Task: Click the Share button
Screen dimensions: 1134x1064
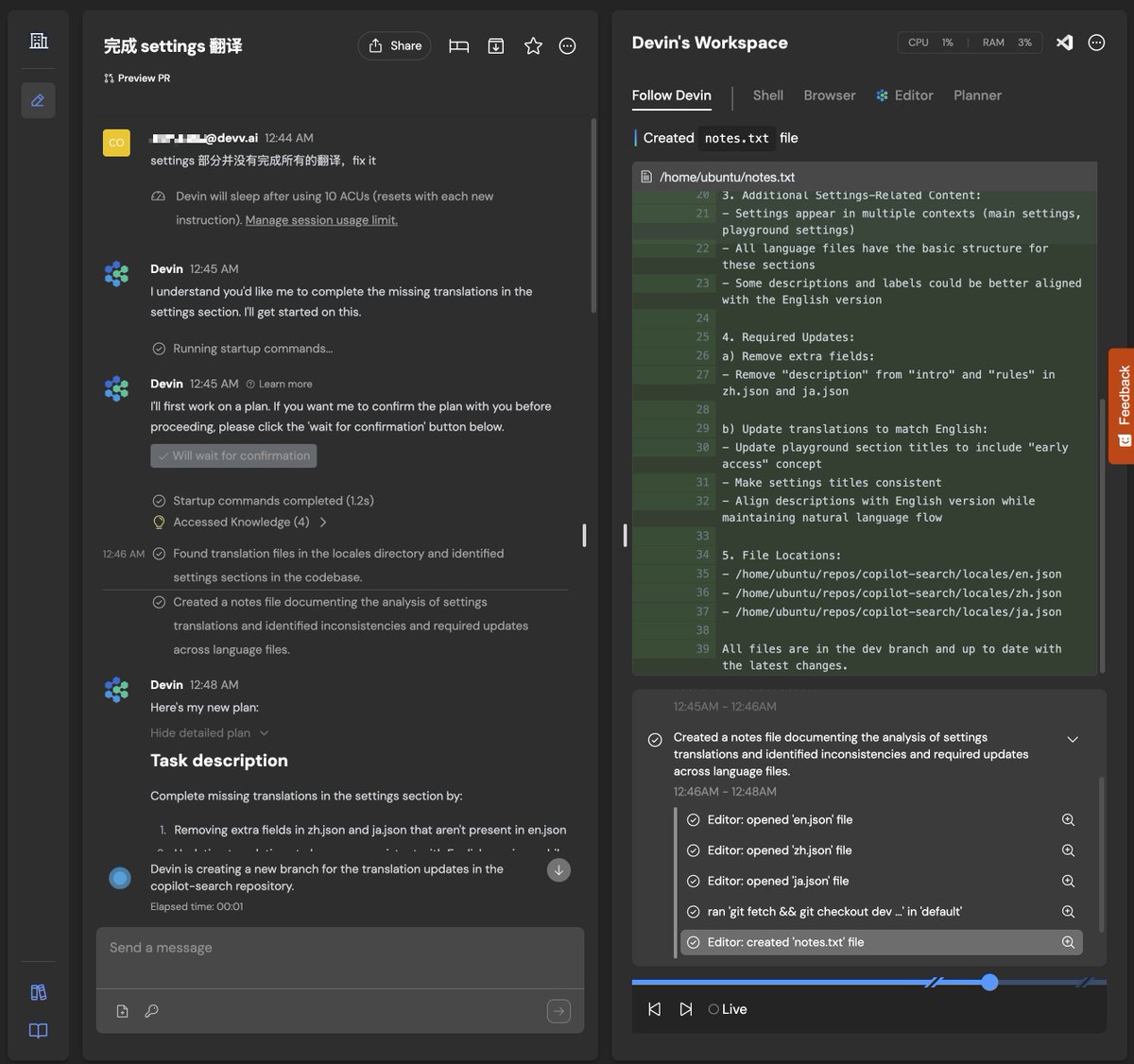Action: (x=395, y=45)
